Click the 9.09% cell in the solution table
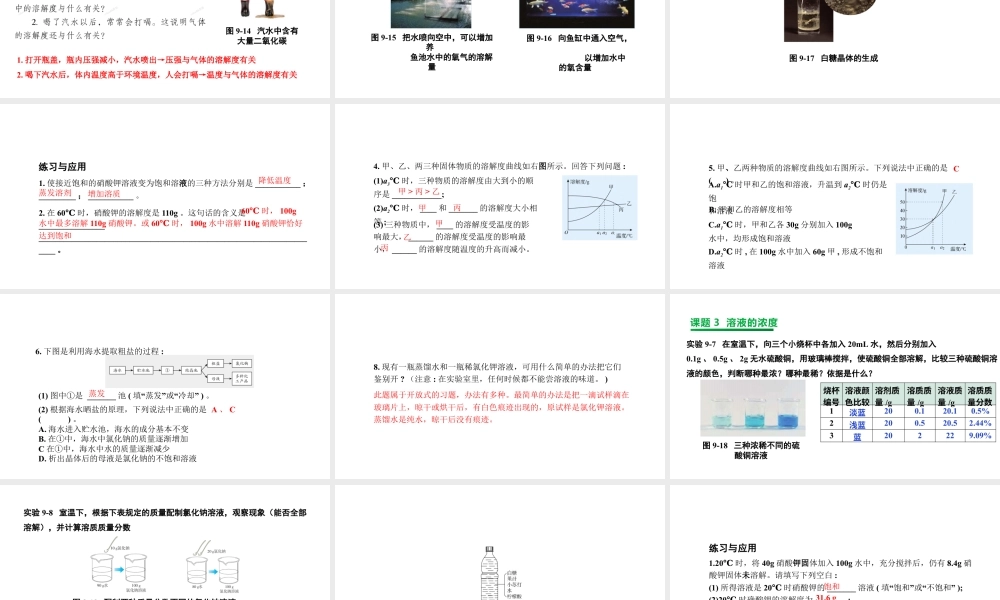Screen dimensions: 1000x600 [x=981, y=433]
